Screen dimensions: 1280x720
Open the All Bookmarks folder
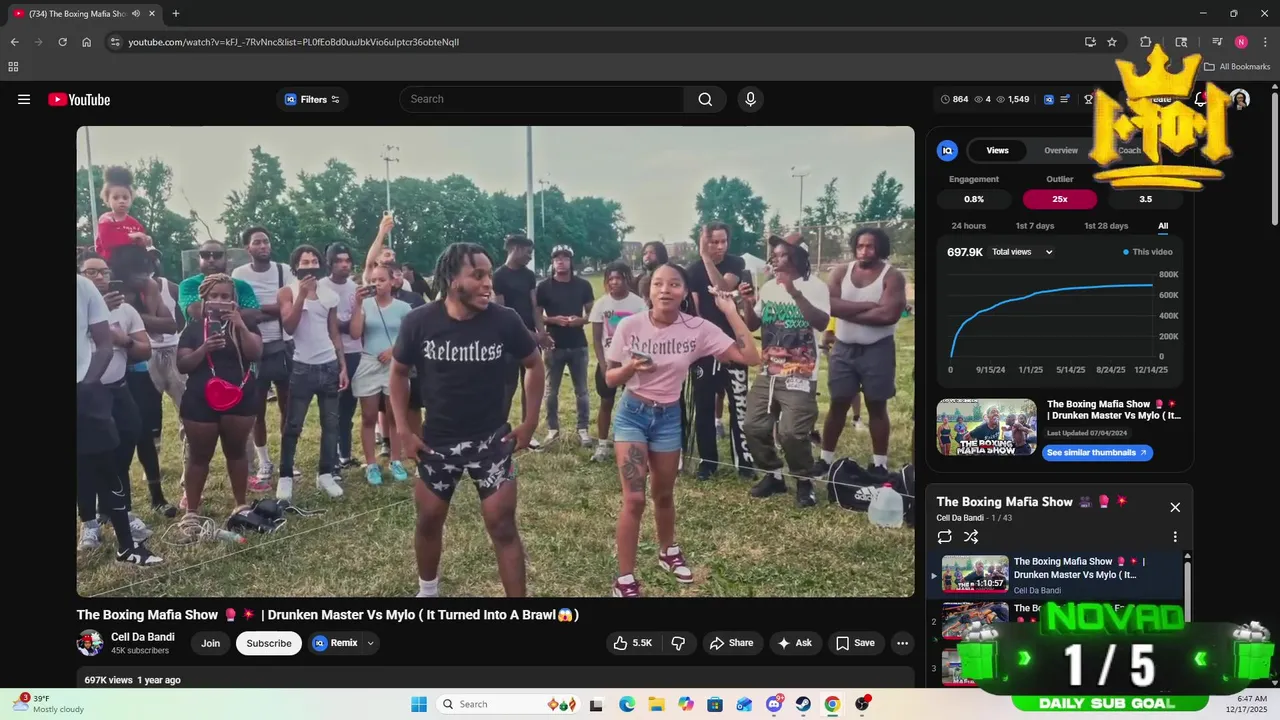pos(1237,67)
